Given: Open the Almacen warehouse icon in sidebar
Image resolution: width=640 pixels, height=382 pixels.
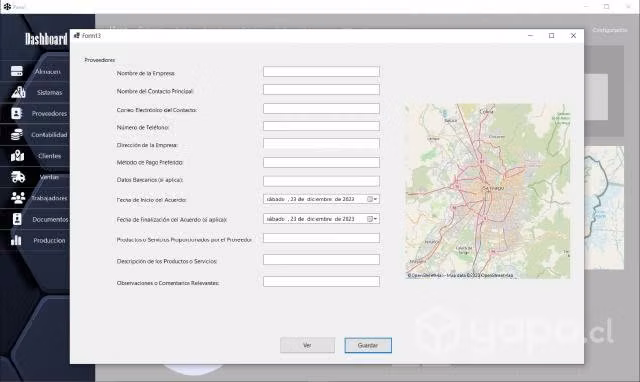Looking at the screenshot, I should (x=17, y=71).
